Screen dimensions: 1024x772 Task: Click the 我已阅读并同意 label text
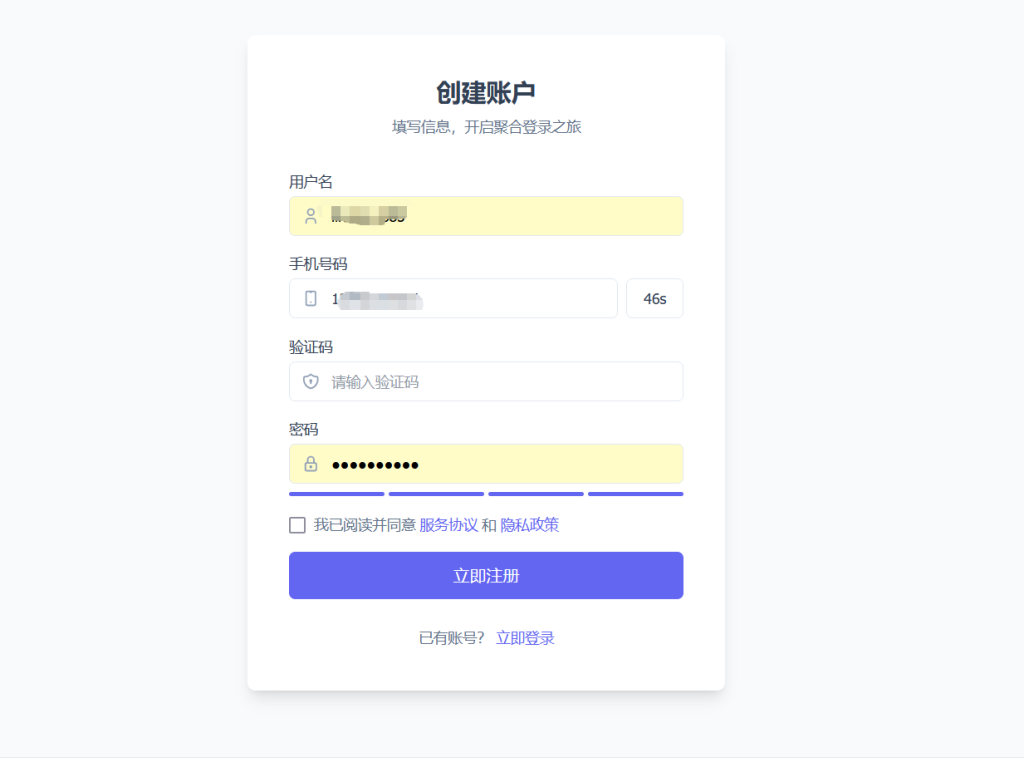[x=364, y=525]
